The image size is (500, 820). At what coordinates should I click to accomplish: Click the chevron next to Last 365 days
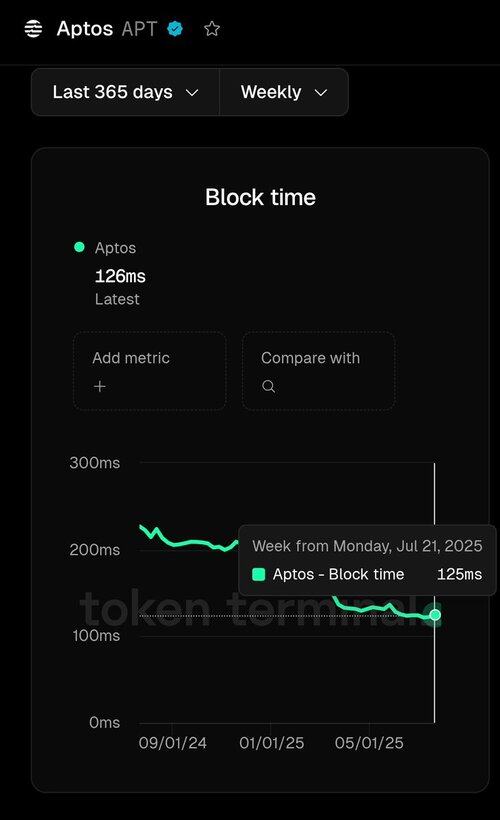click(192, 93)
